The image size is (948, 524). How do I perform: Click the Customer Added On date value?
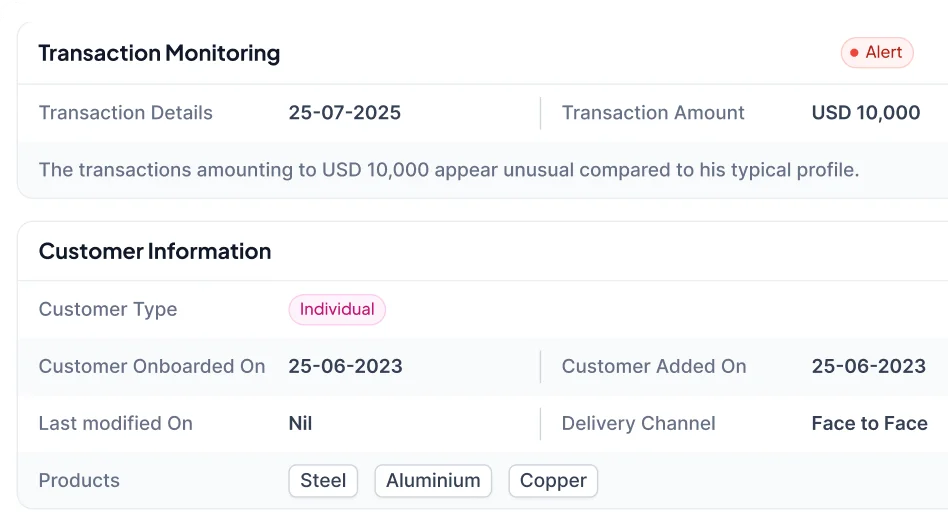(x=869, y=367)
